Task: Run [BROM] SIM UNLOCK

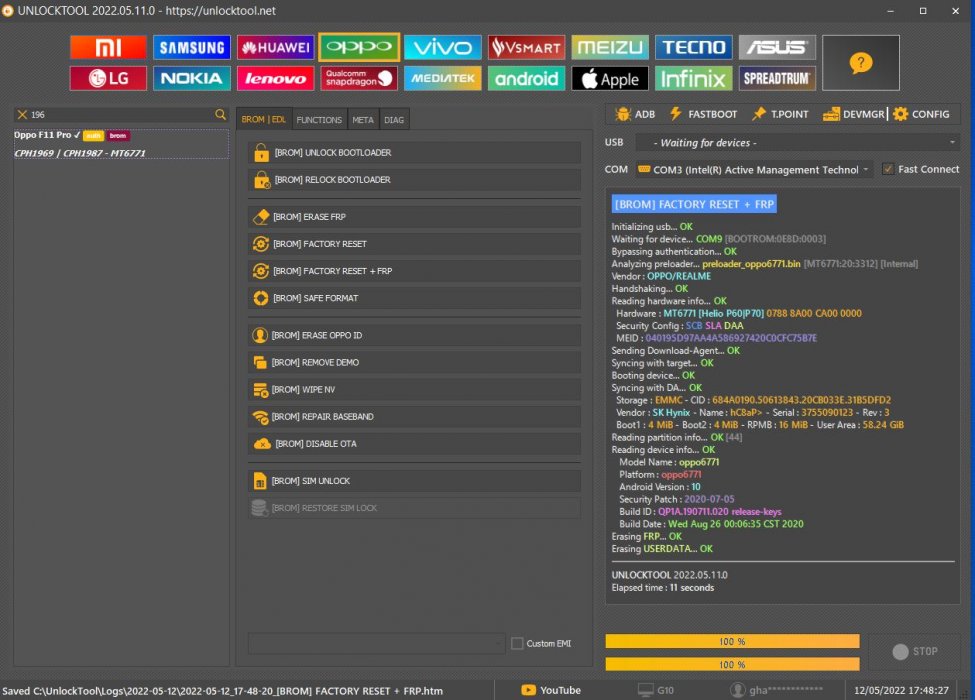Action: click(415, 481)
